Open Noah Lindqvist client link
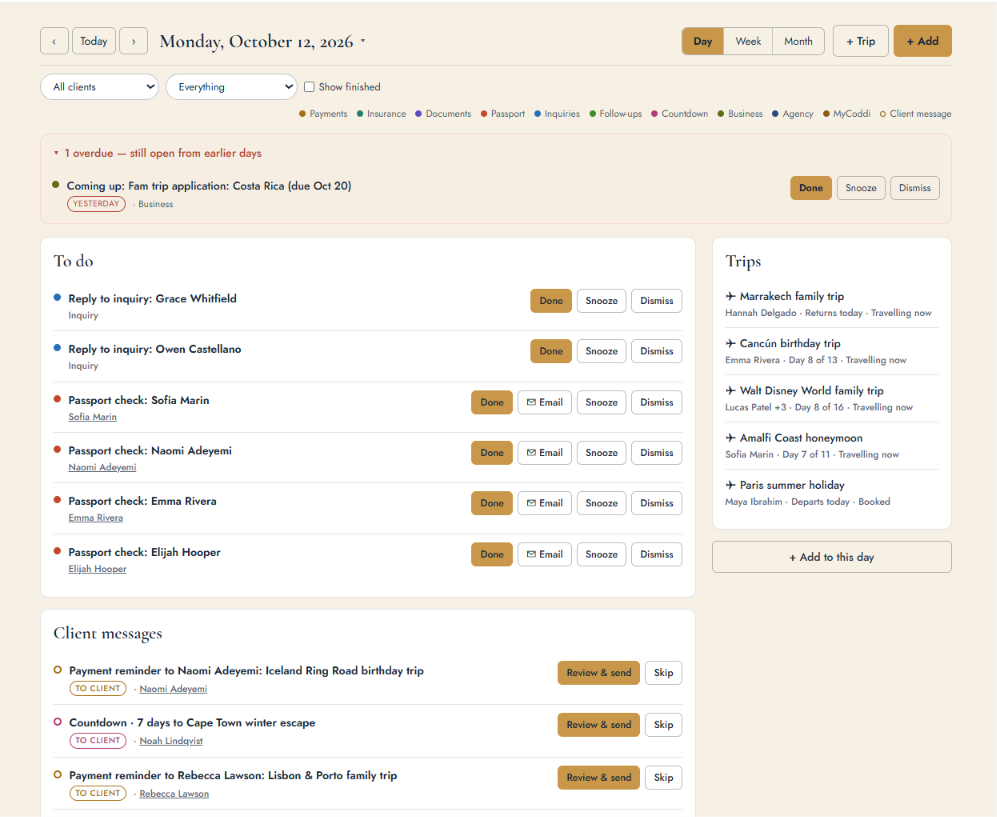Image resolution: width=997 pixels, height=817 pixels. [171, 741]
